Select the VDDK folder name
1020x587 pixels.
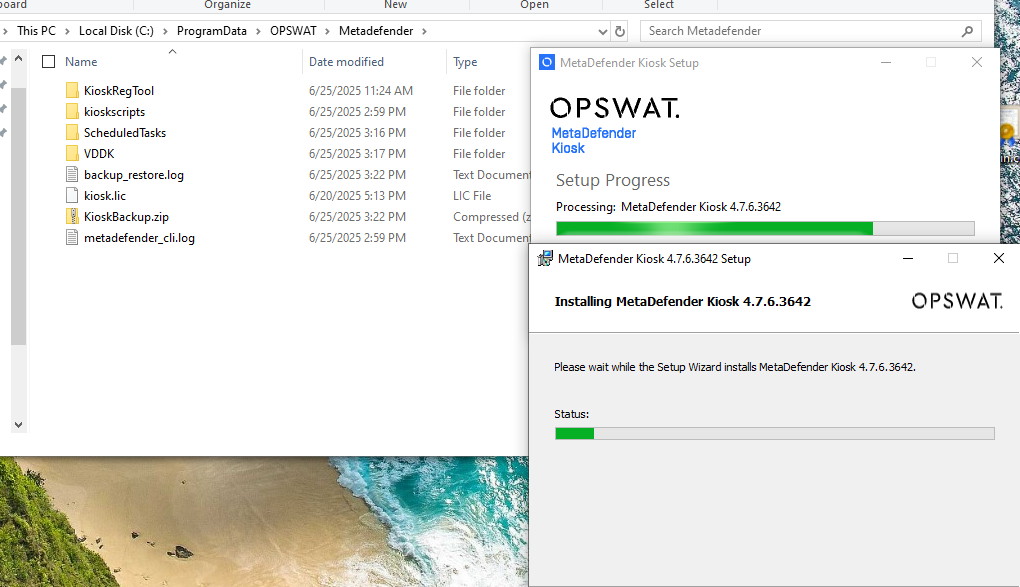[x=99, y=154]
